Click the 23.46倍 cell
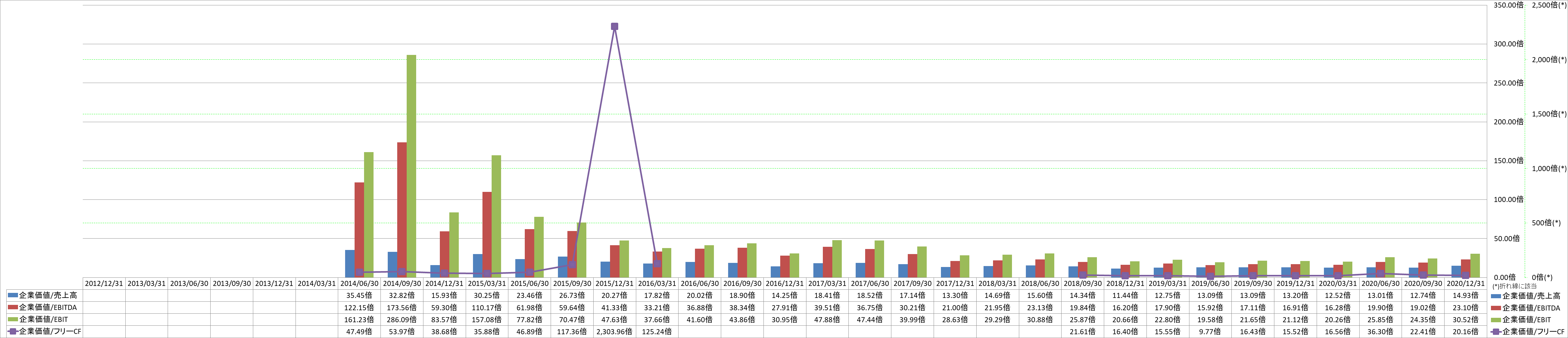Screen dimensions: 1568x338 click(x=530, y=295)
